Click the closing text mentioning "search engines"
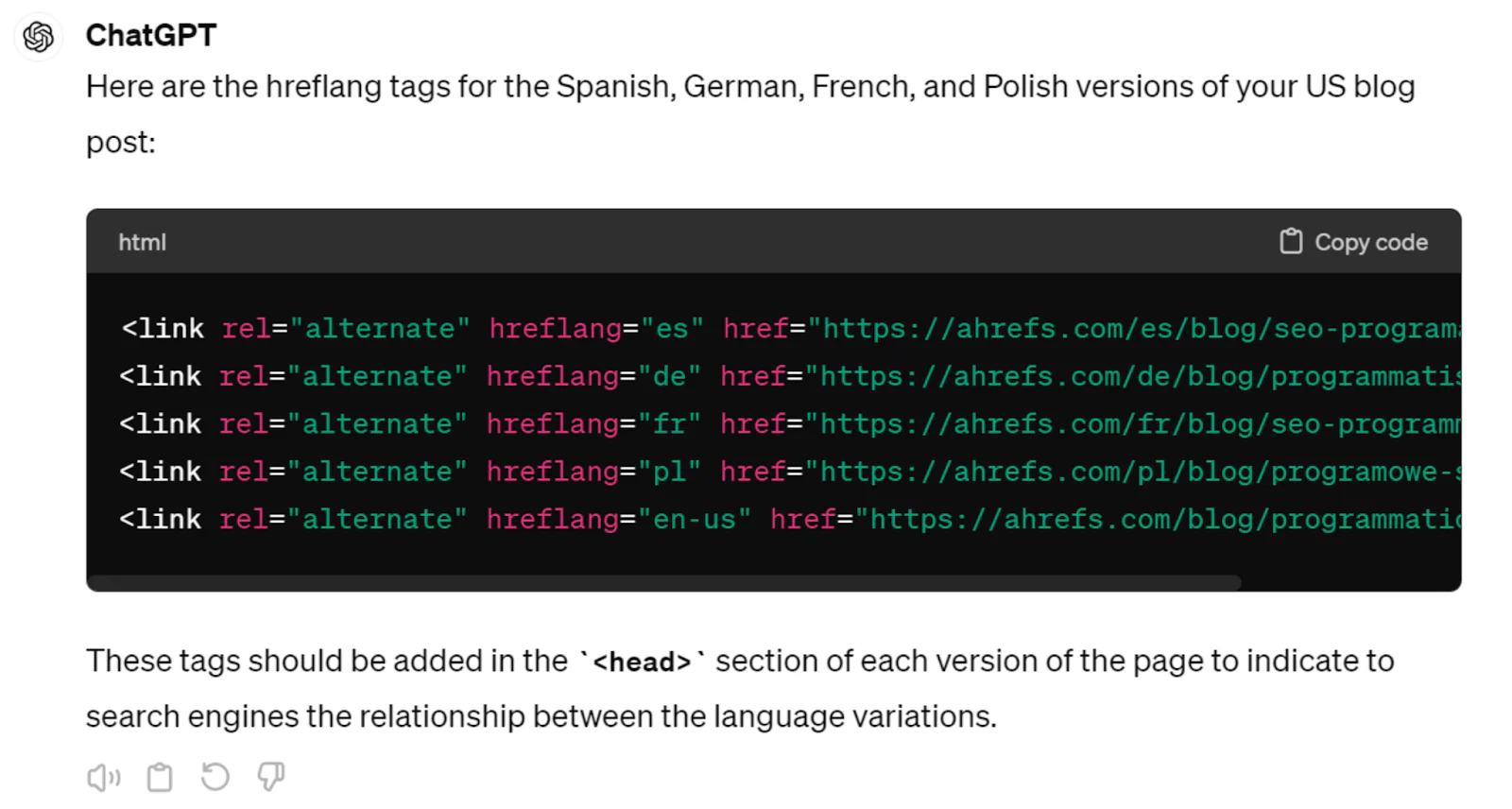Image resolution: width=1512 pixels, height=809 pixels. [541, 716]
